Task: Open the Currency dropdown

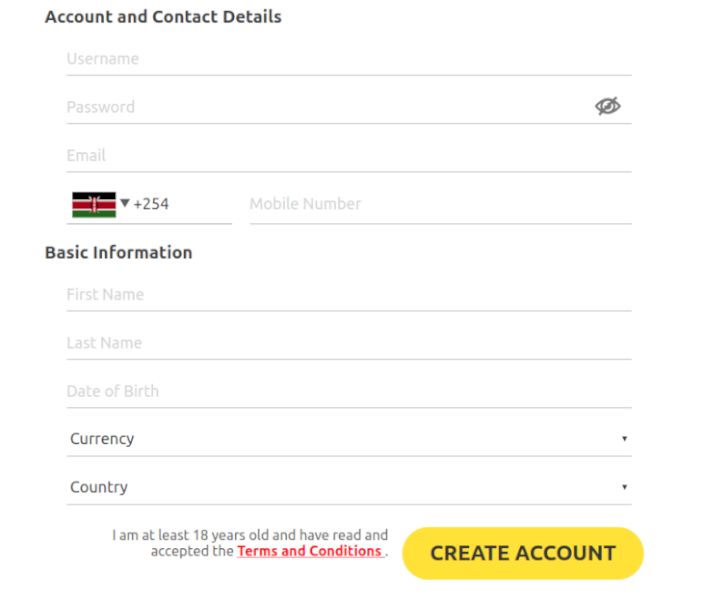Action: [x=349, y=439]
